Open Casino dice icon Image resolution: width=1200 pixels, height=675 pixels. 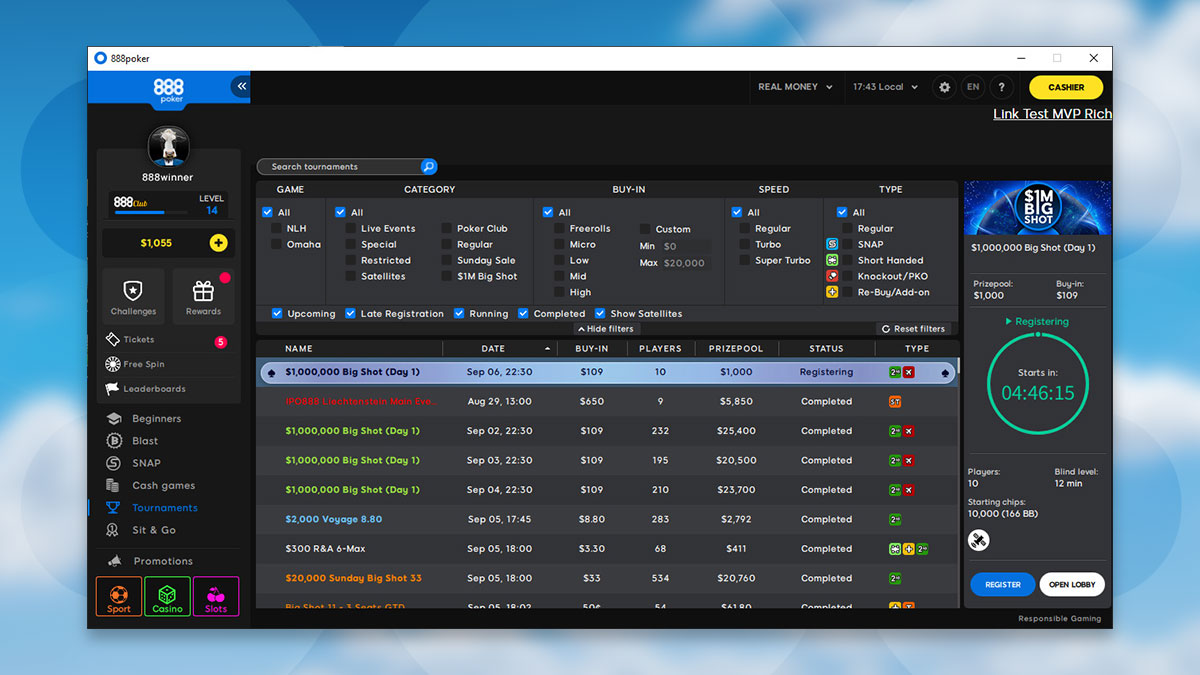tap(167, 596)
